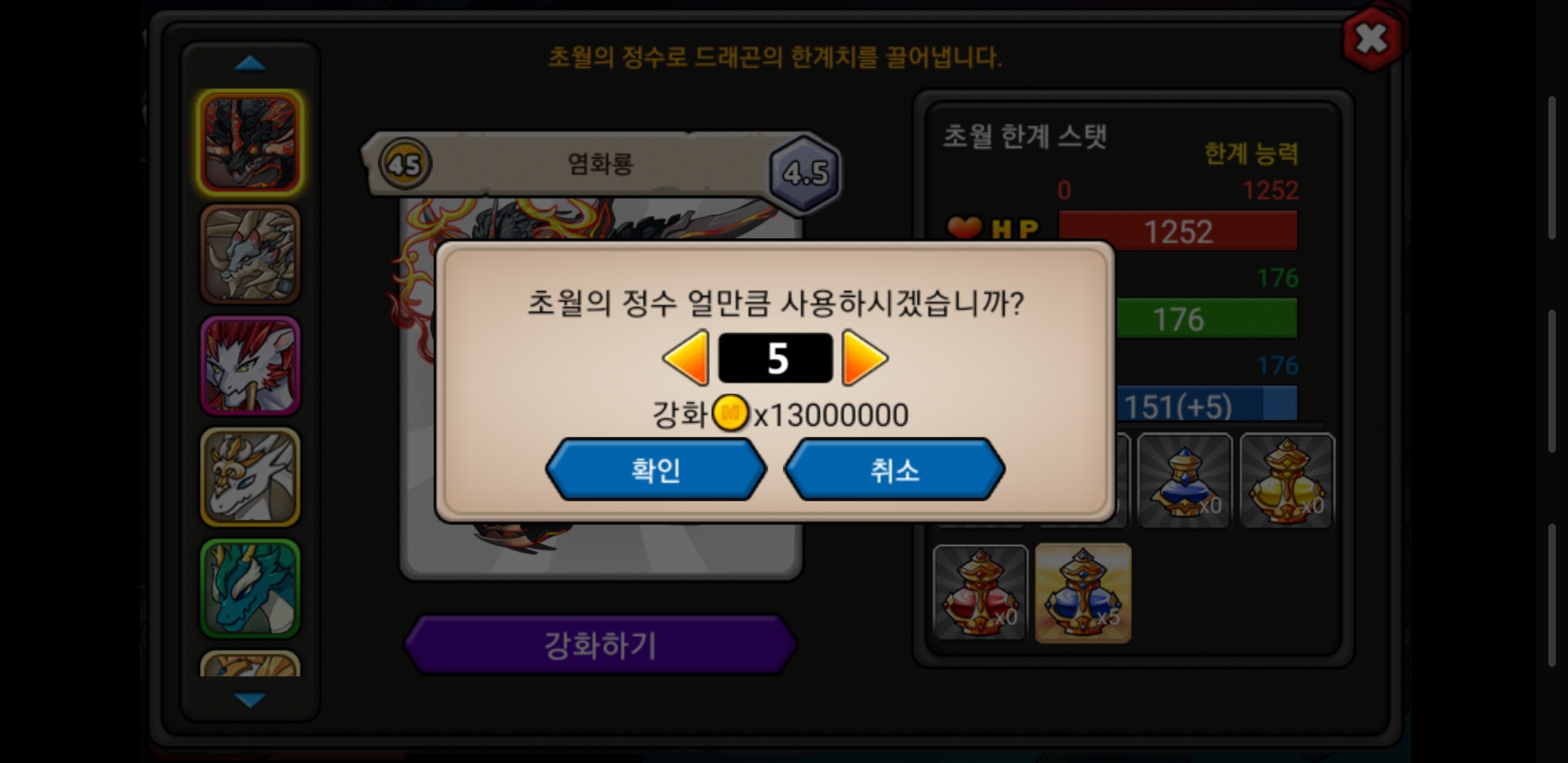Click the 4.5 hexagon grade badge
This screenshot has height=763, width=1568.
(805, 173)
